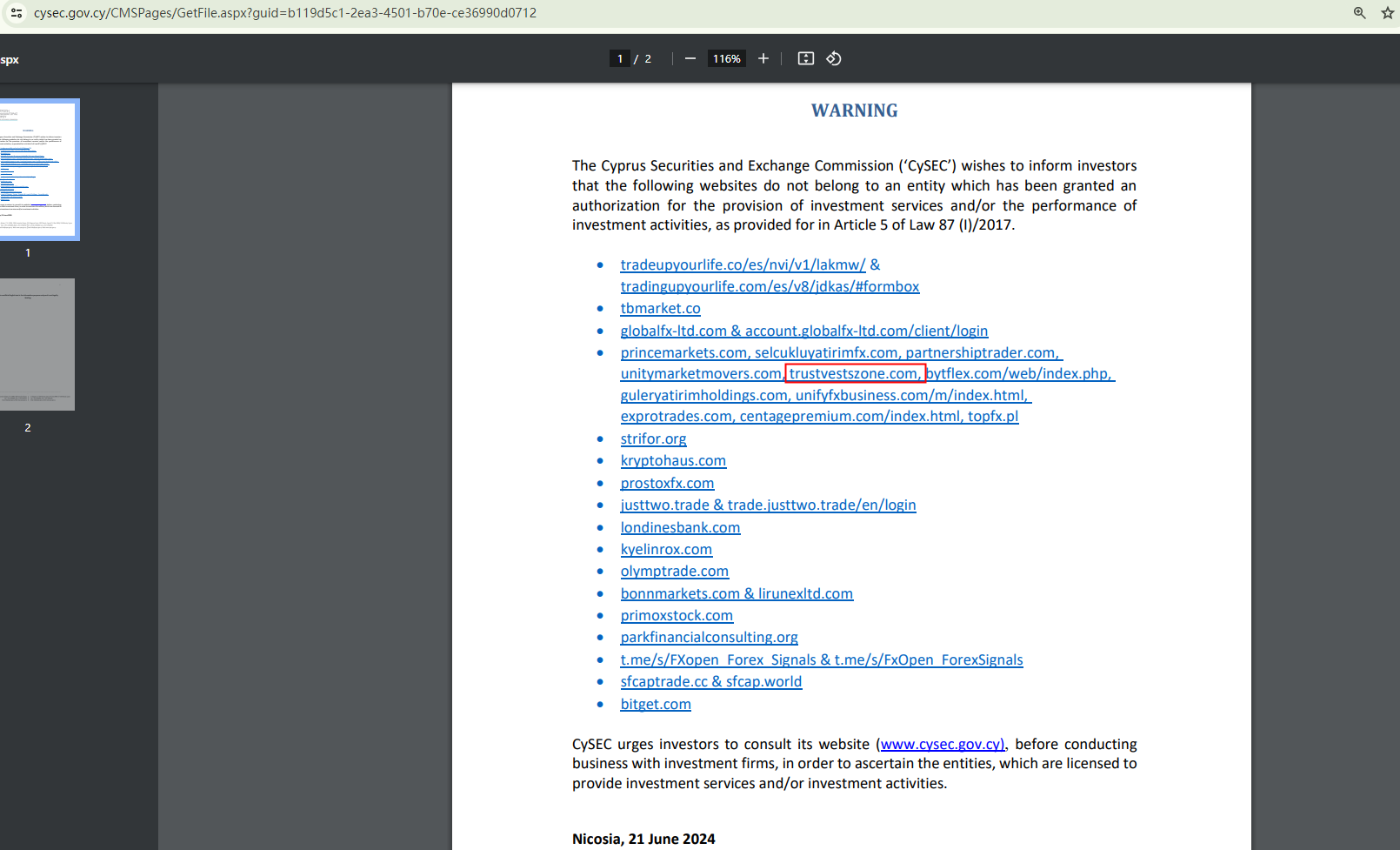
Task: Open the kryptohaus.com link
Action: [673, 460]
